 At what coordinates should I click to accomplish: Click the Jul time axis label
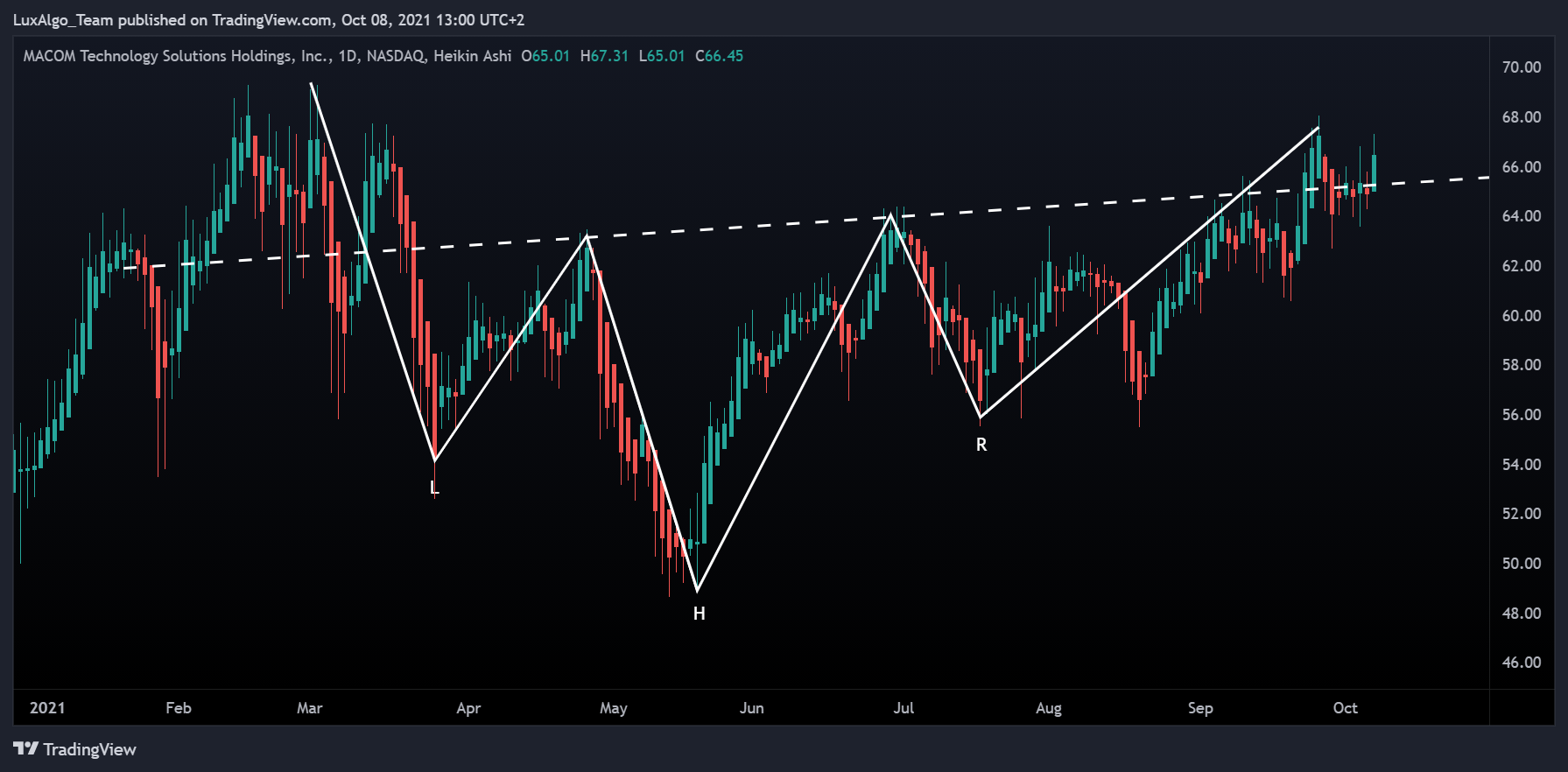(x=904, y=708)
